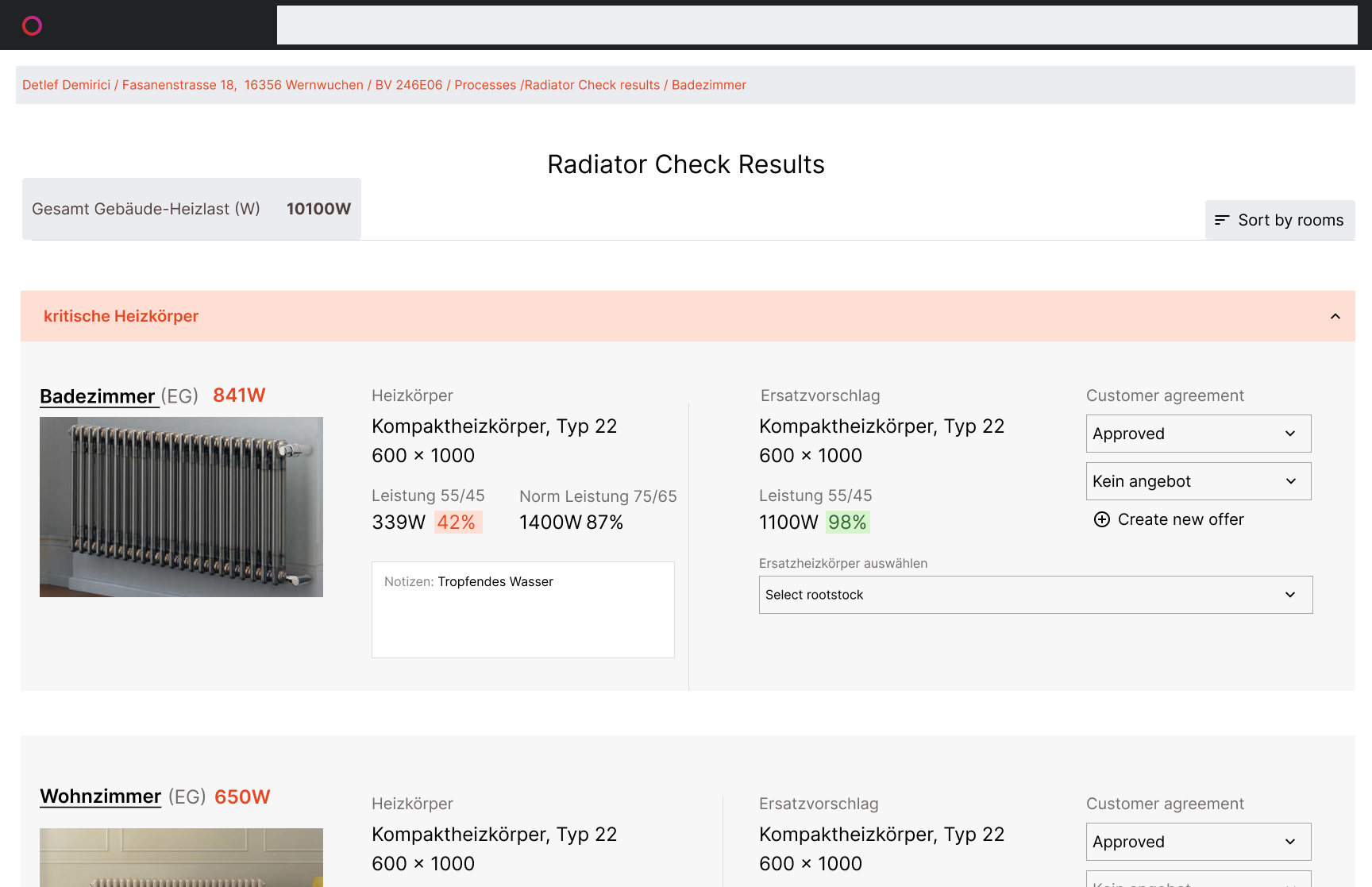This screenshot has height=887, width=1372.
Task: Open the Badezimmer Kein angebot dropdown
Action: point(1198,481)
